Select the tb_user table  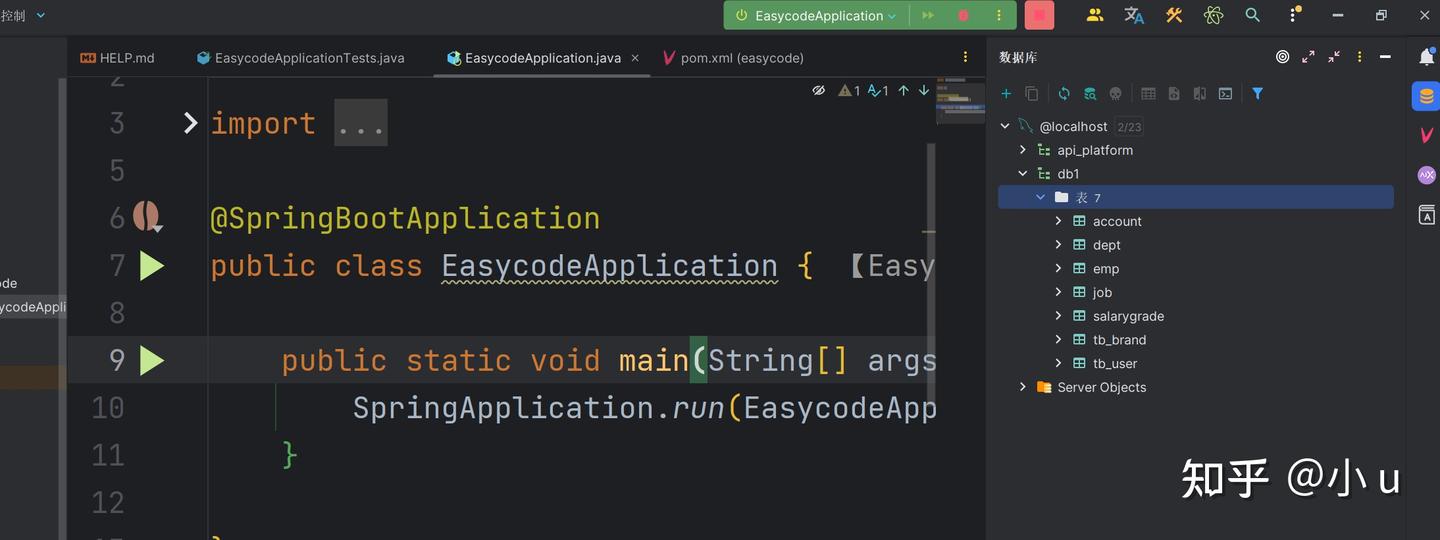[1115, 364]
